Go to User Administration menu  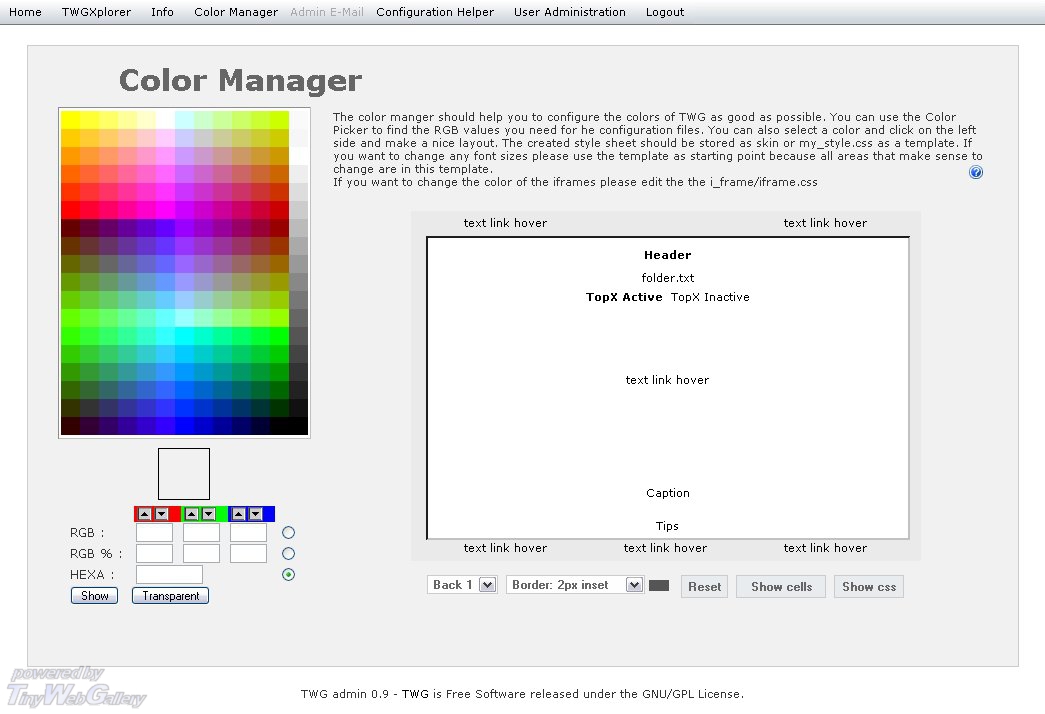pyautogui.click(x=570, y=12)
